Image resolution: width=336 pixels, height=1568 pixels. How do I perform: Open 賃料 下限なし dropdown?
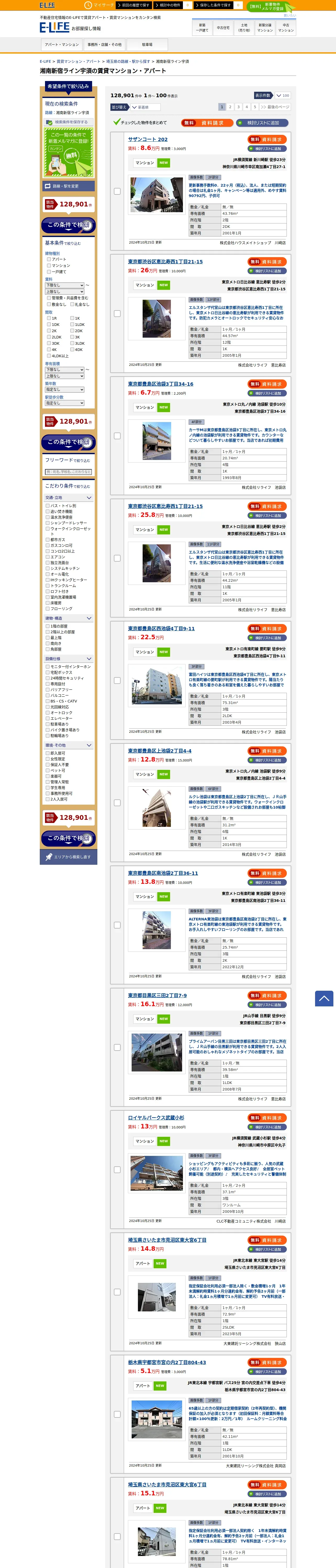[x=65, y=285]
